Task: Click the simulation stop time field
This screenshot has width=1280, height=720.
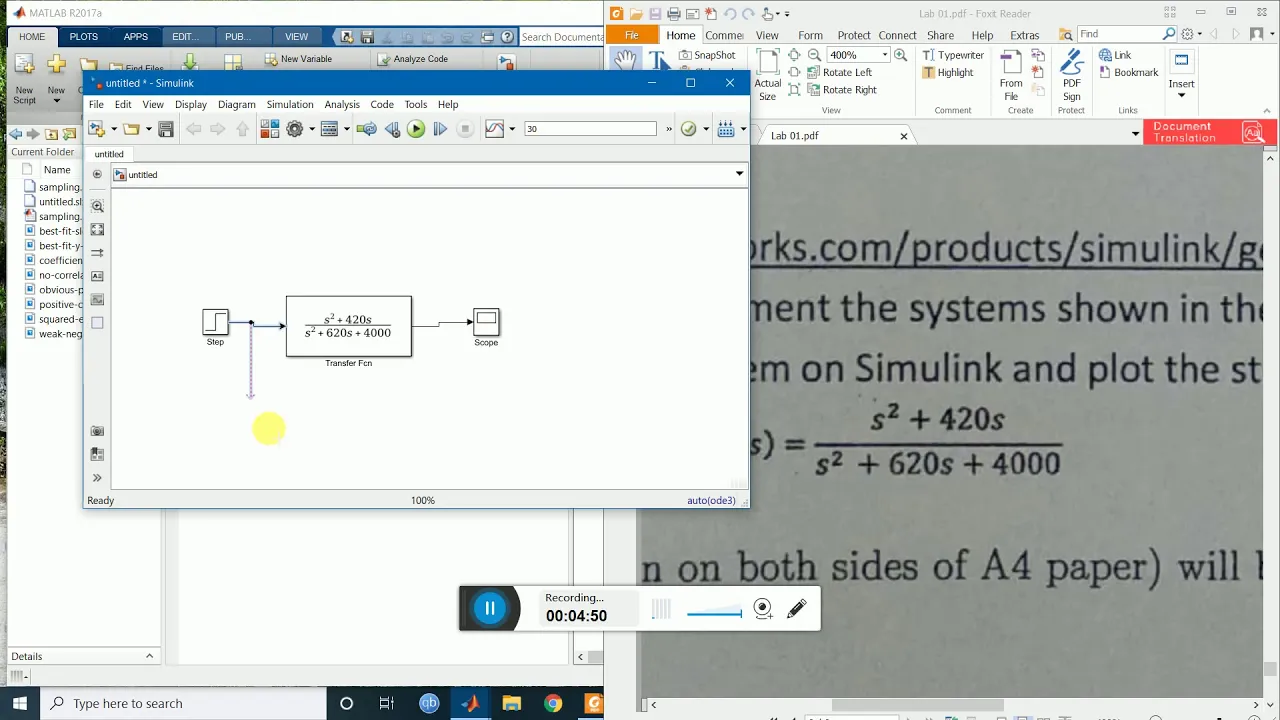Action: [x=590, y=129]
